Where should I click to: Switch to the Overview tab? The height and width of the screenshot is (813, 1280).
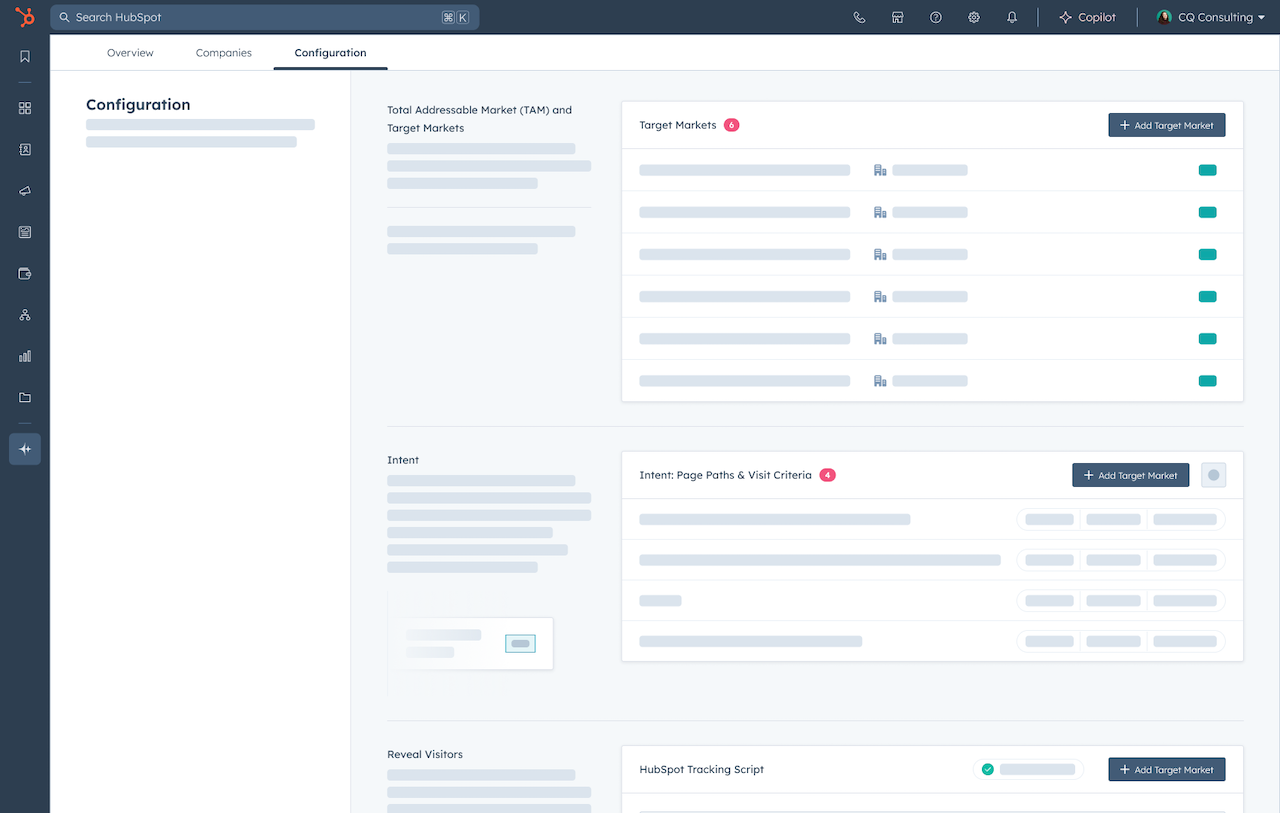(130, 52)
